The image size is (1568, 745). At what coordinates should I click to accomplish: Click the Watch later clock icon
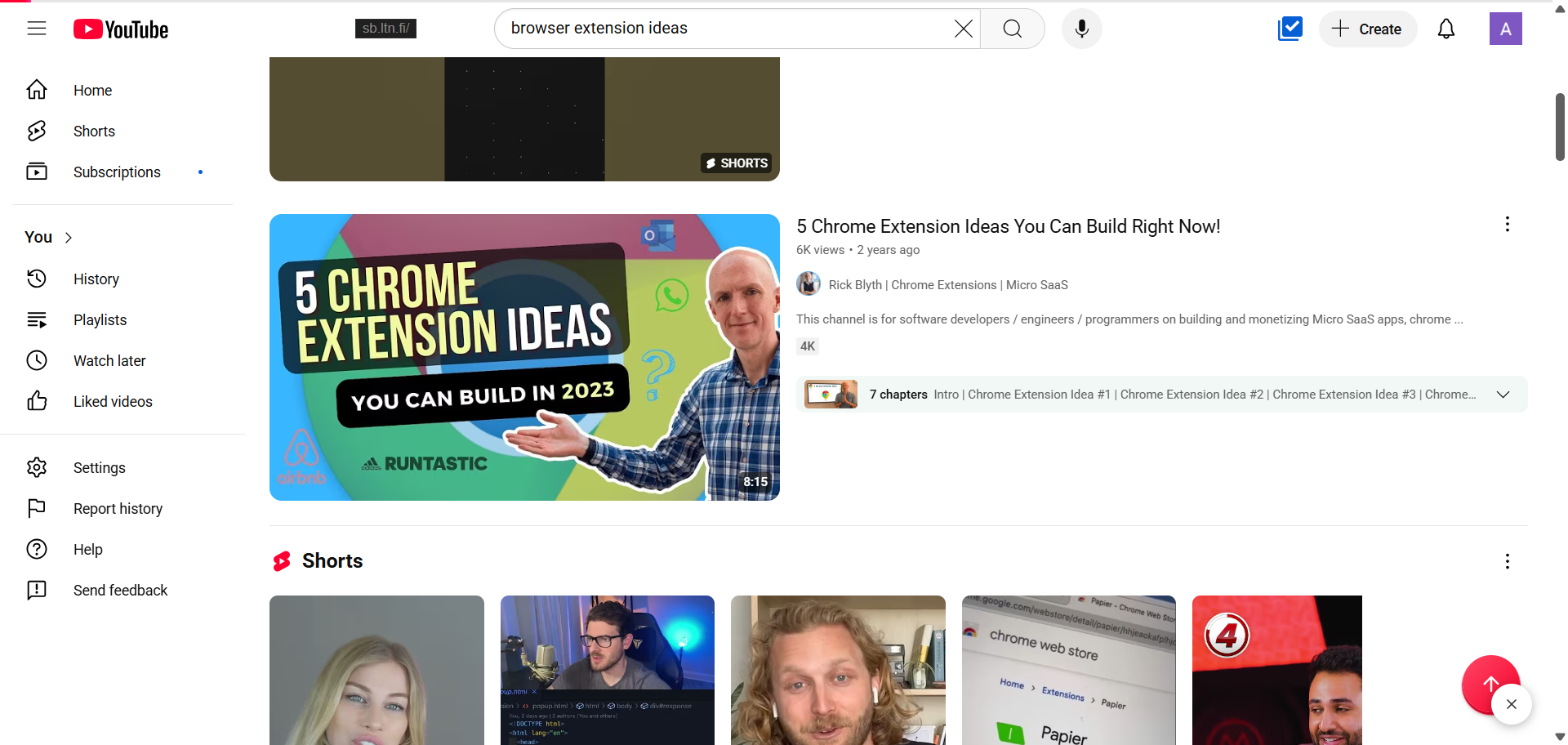[x=37, y=360]
